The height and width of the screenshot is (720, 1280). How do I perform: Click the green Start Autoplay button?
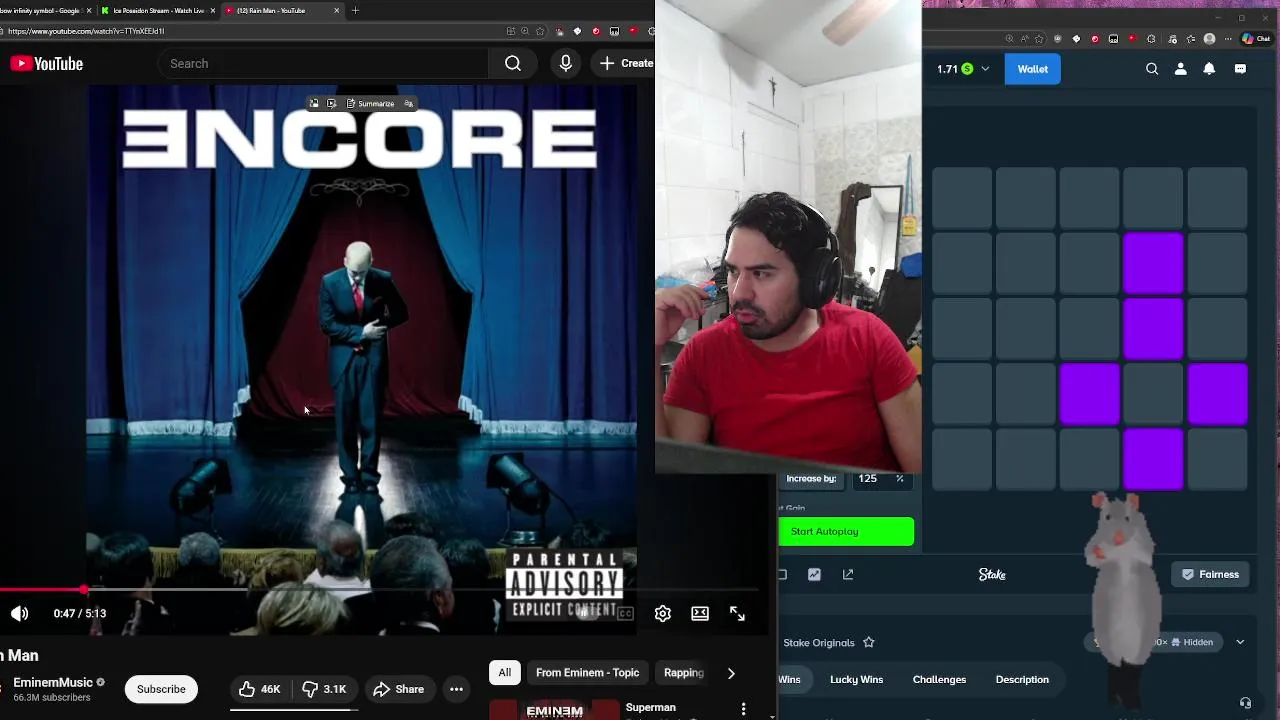pyautogui.click(x=846, y=531)
